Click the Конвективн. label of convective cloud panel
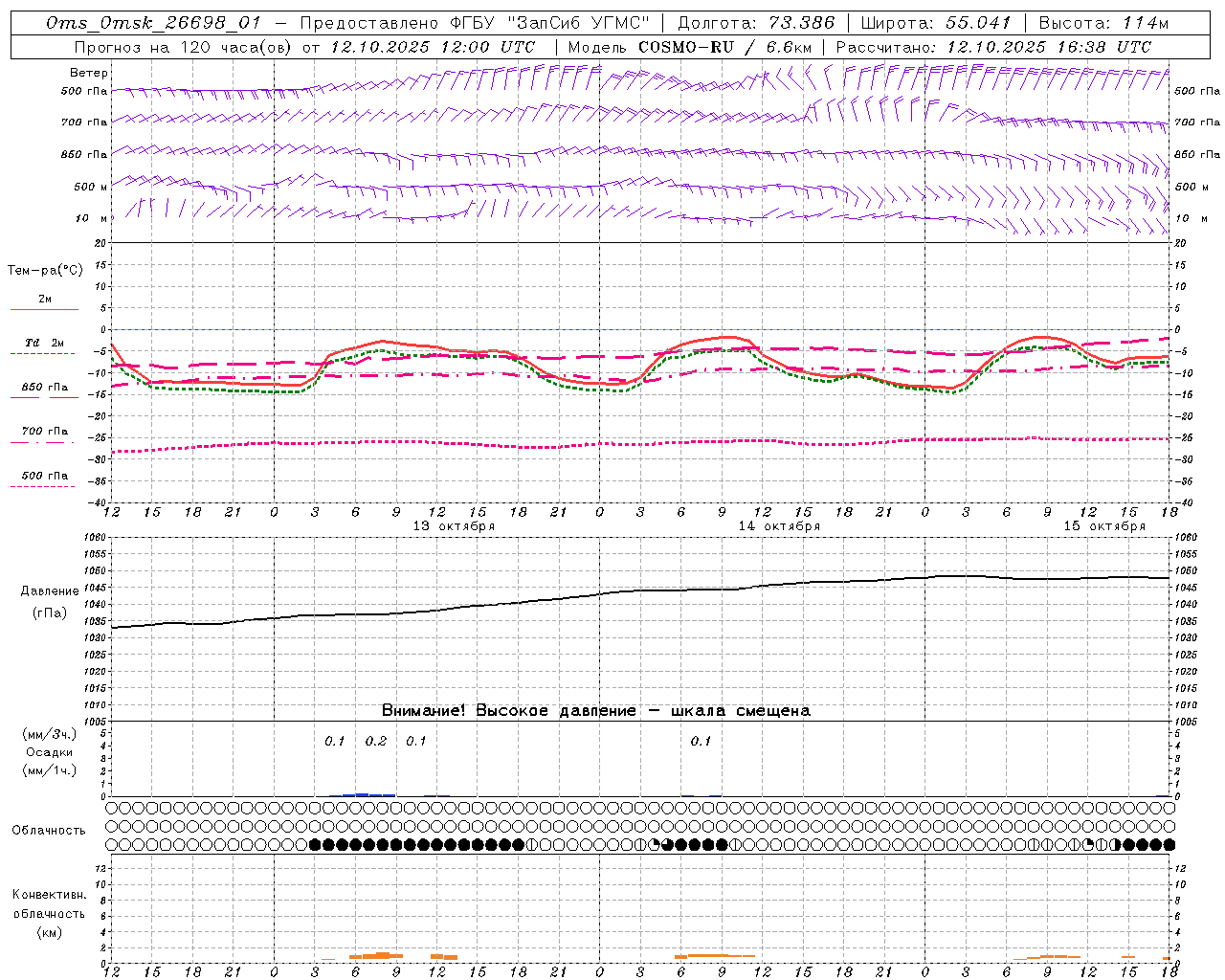The width and height of the screenshot is (1225, 980). [x=49, y=895]
